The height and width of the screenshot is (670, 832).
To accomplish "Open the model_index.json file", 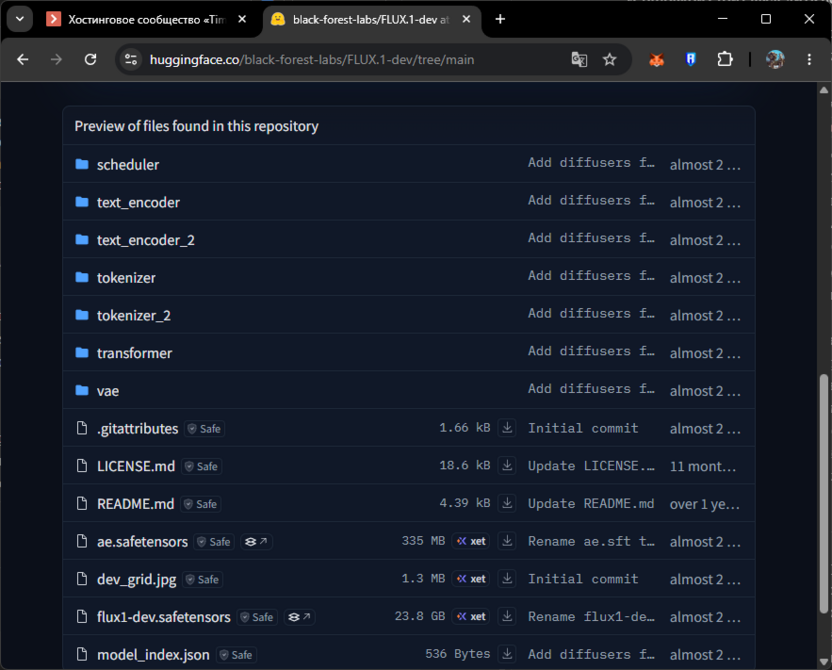I will 153,655.
